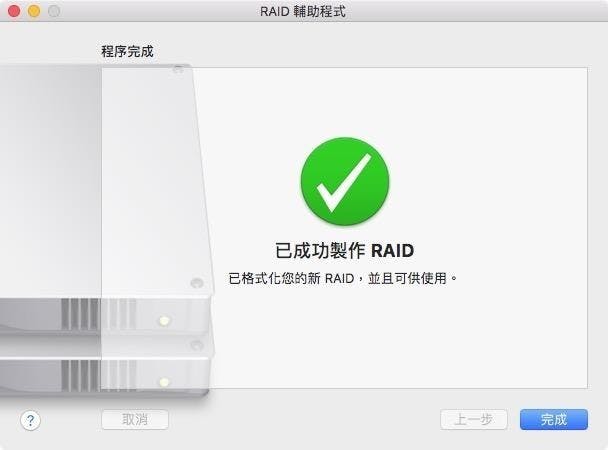The width and height of the screenshot is (608, 450).
Task: Click the 已成功製作 RAID headline
Action: click(x=344, y=251)
